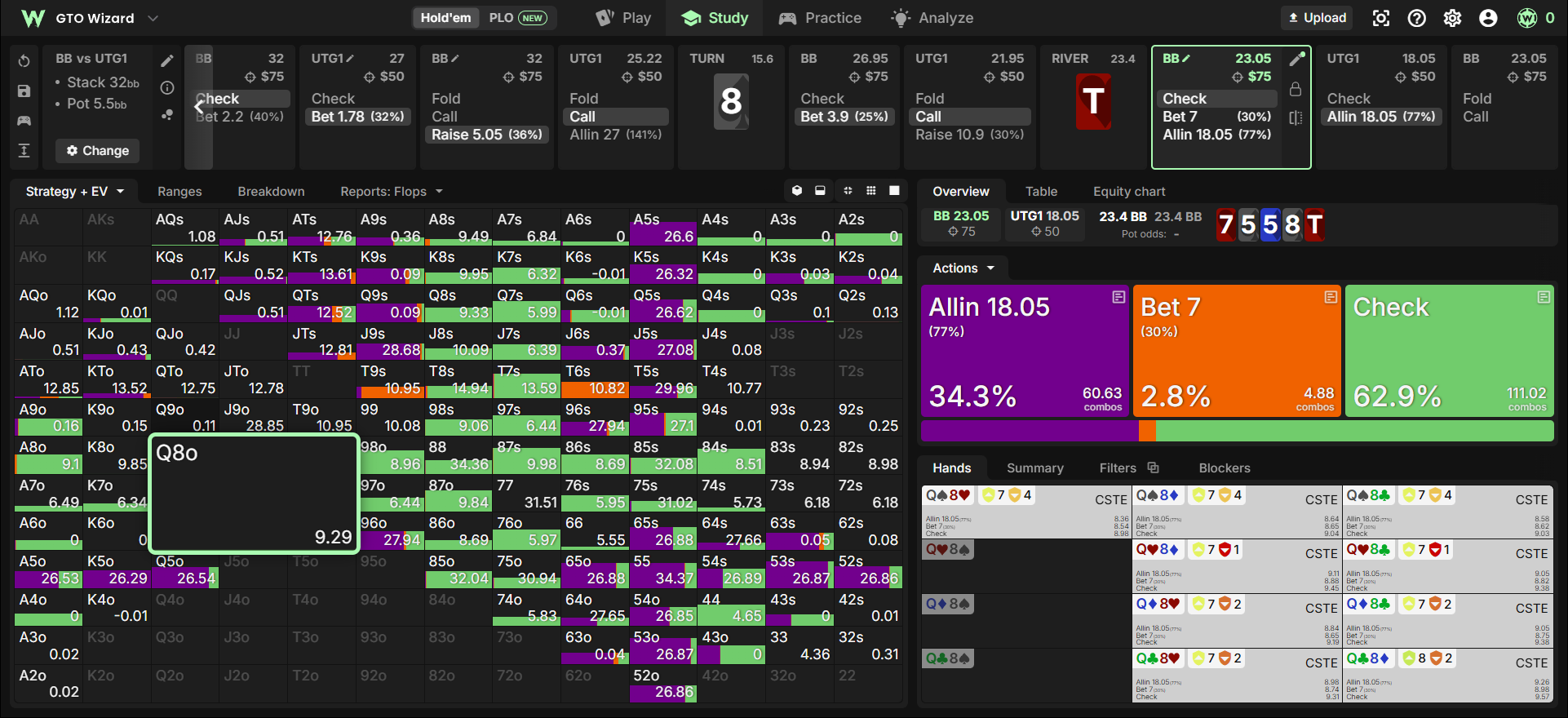Open the help question-mark icon

click(x=1417, y=18)
